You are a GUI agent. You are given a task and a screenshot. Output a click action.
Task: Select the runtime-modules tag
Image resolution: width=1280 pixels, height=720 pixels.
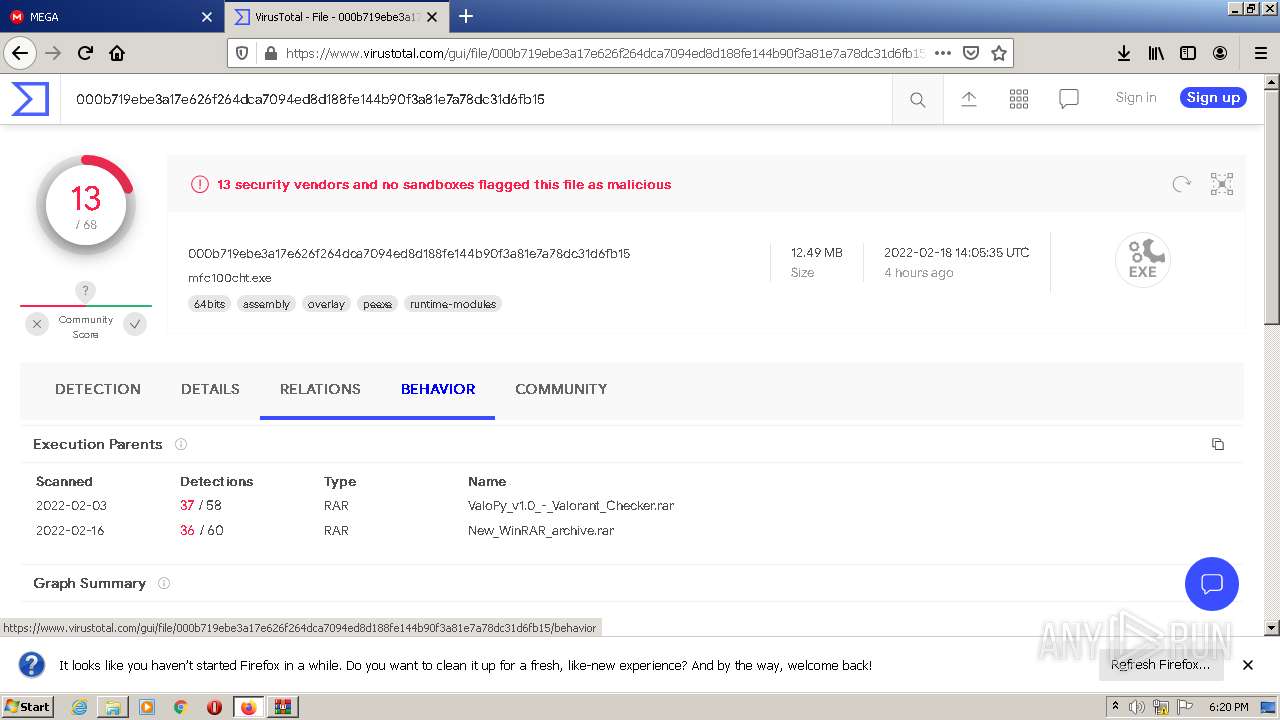(453, 304)
